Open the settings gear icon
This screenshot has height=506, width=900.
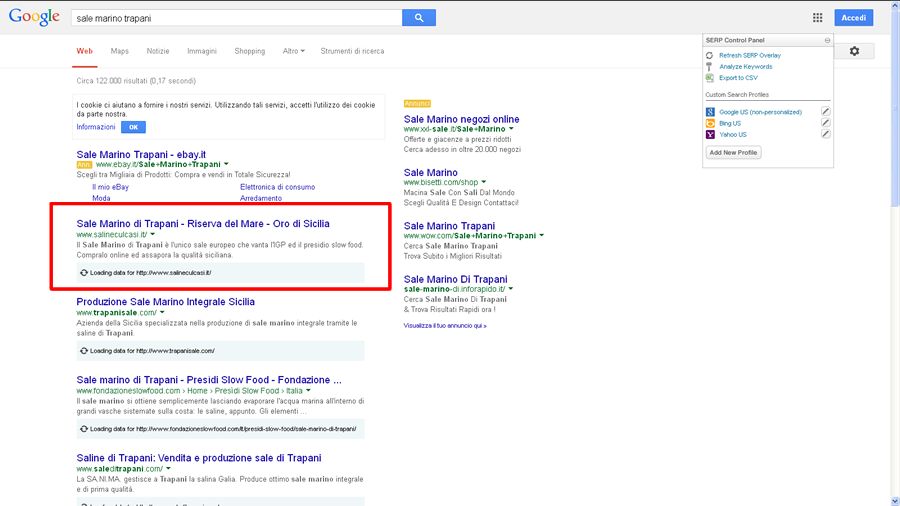pos(854,51)
